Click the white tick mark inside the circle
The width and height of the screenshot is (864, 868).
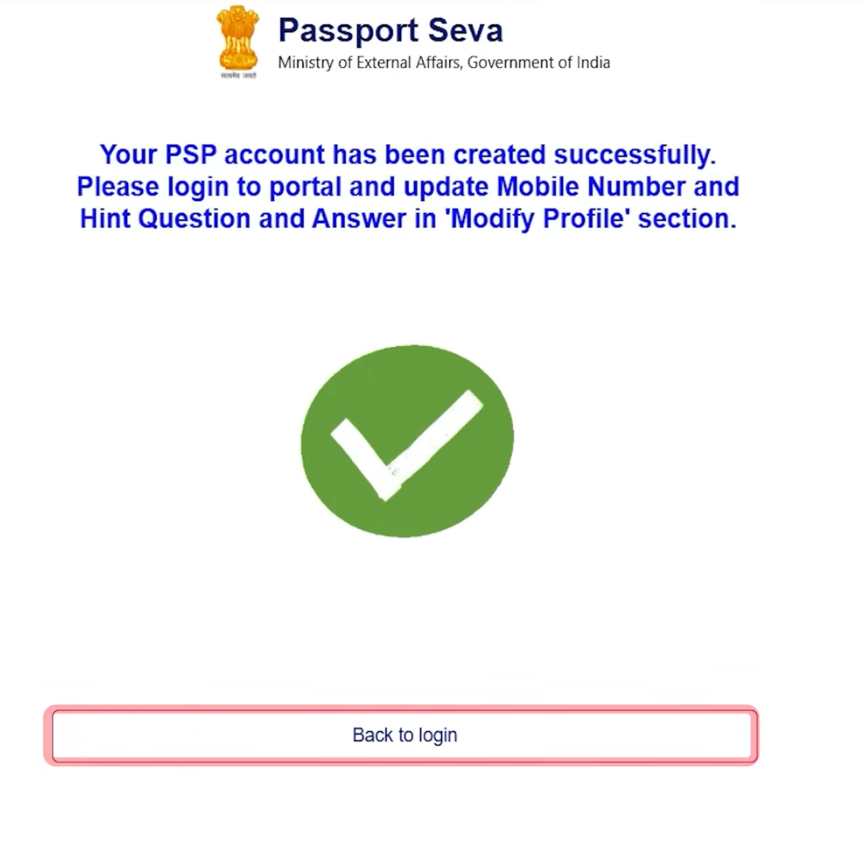(x=405, y=445)
